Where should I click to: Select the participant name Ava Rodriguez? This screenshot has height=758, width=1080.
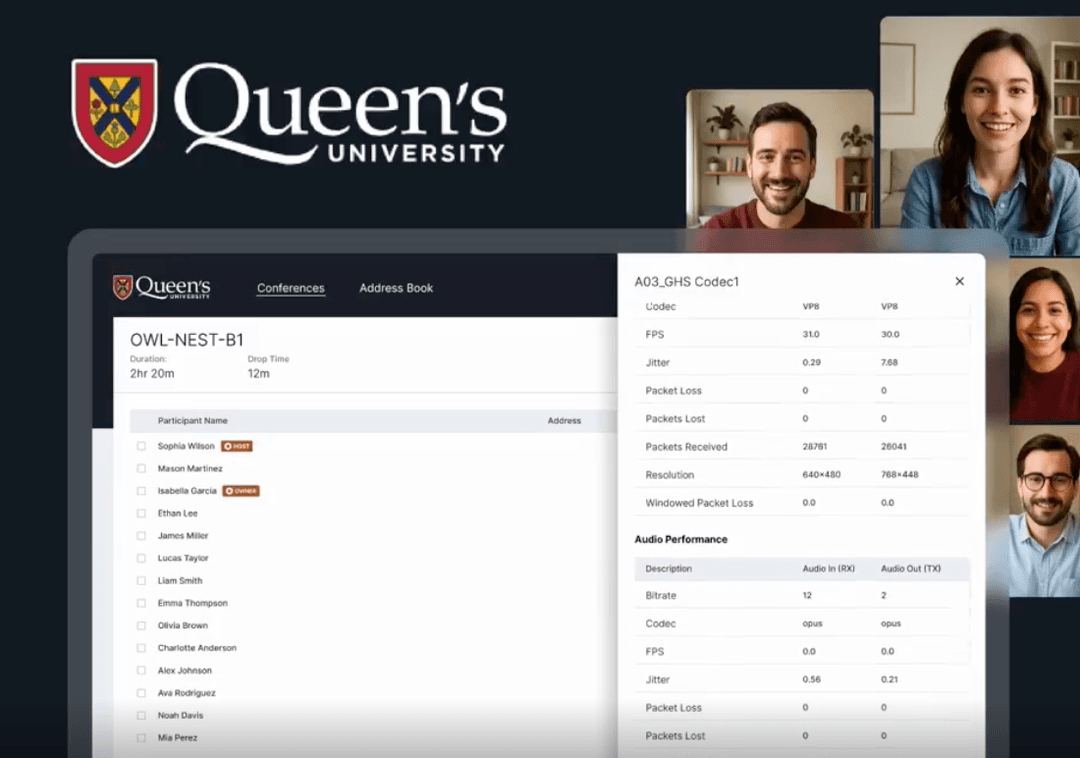pos(186,693)
